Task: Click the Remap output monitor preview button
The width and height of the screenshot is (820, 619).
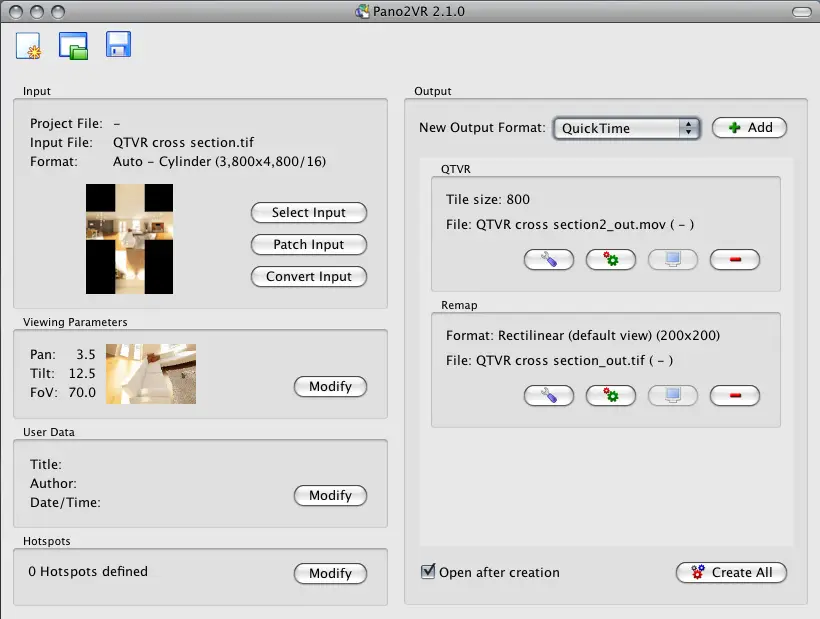Action: point(673,395)
